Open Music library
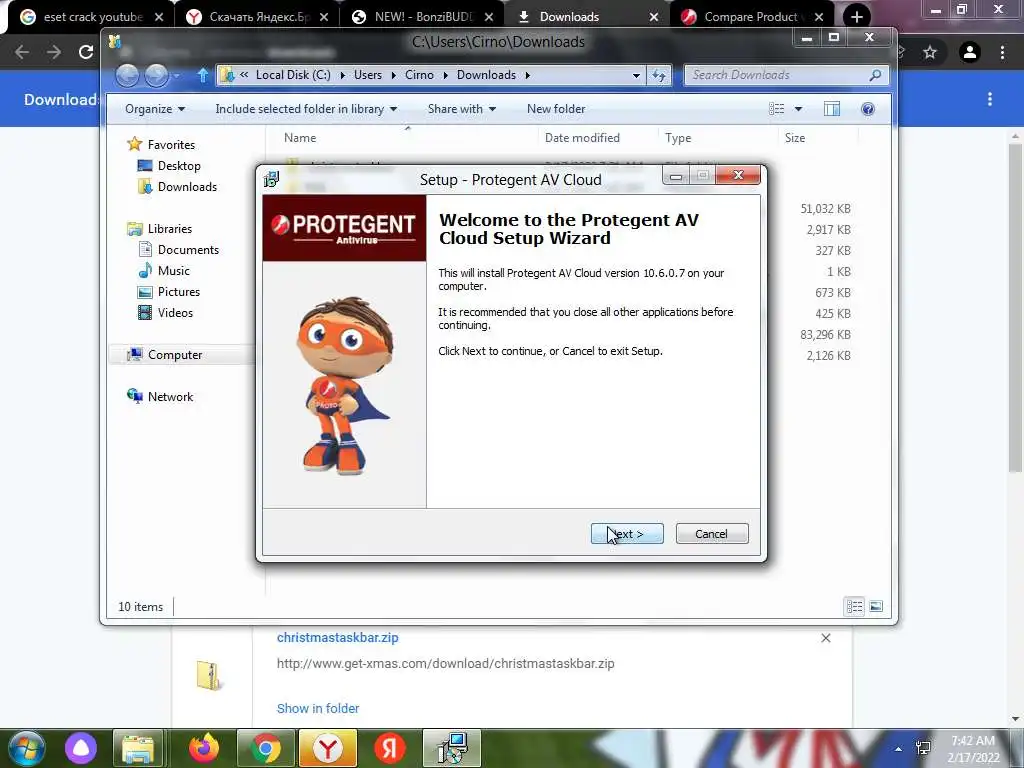 tap(174, 270)
